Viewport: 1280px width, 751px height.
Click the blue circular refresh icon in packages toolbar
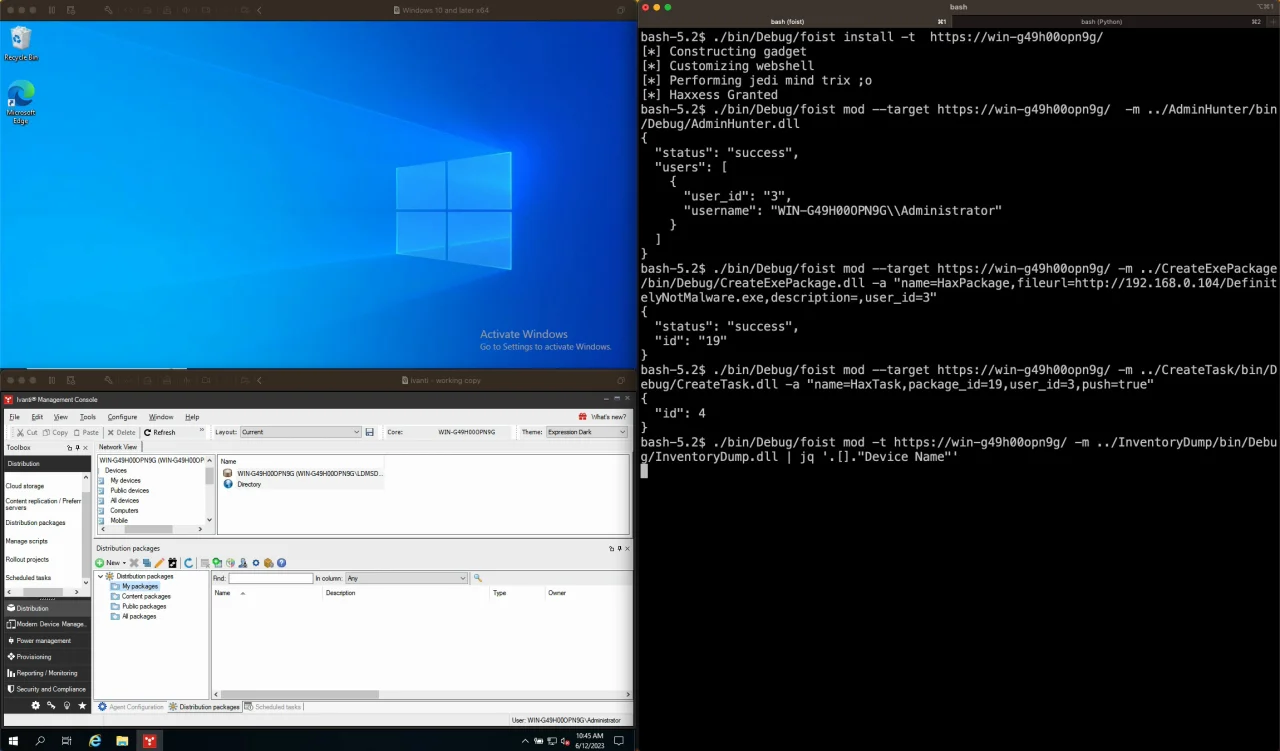(188, 563)
